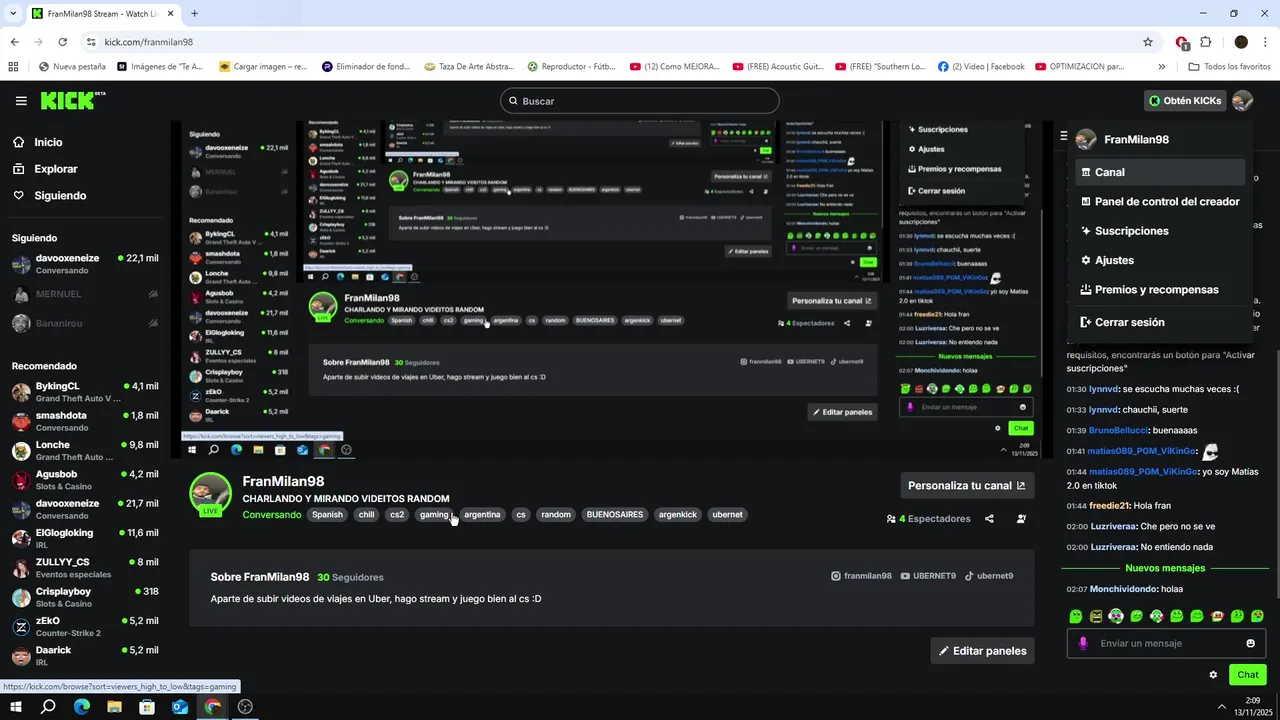
Task: Click Personaliza tu canal button
Action: pos(967,486)
